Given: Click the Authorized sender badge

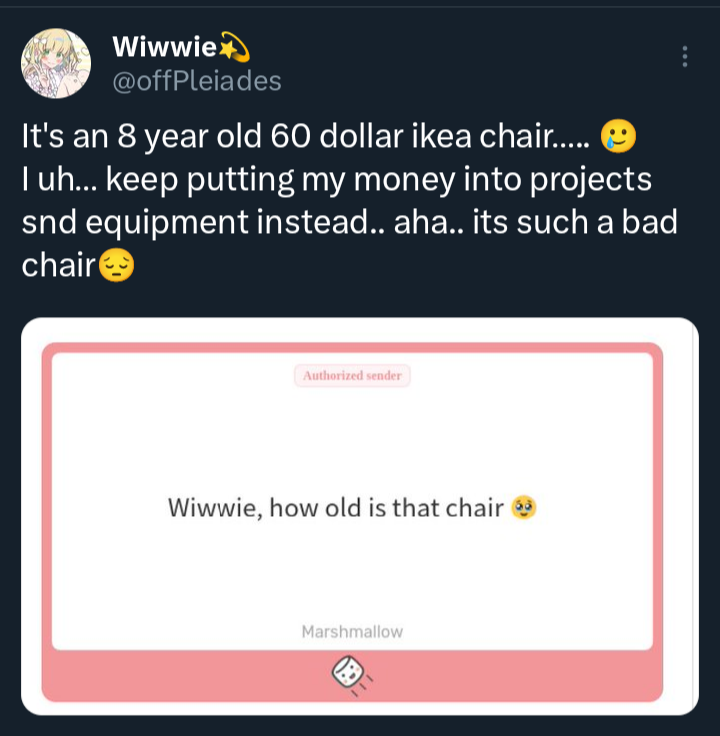Looking at the screenshot, I should pyautogui.click(x=352, y=376).
